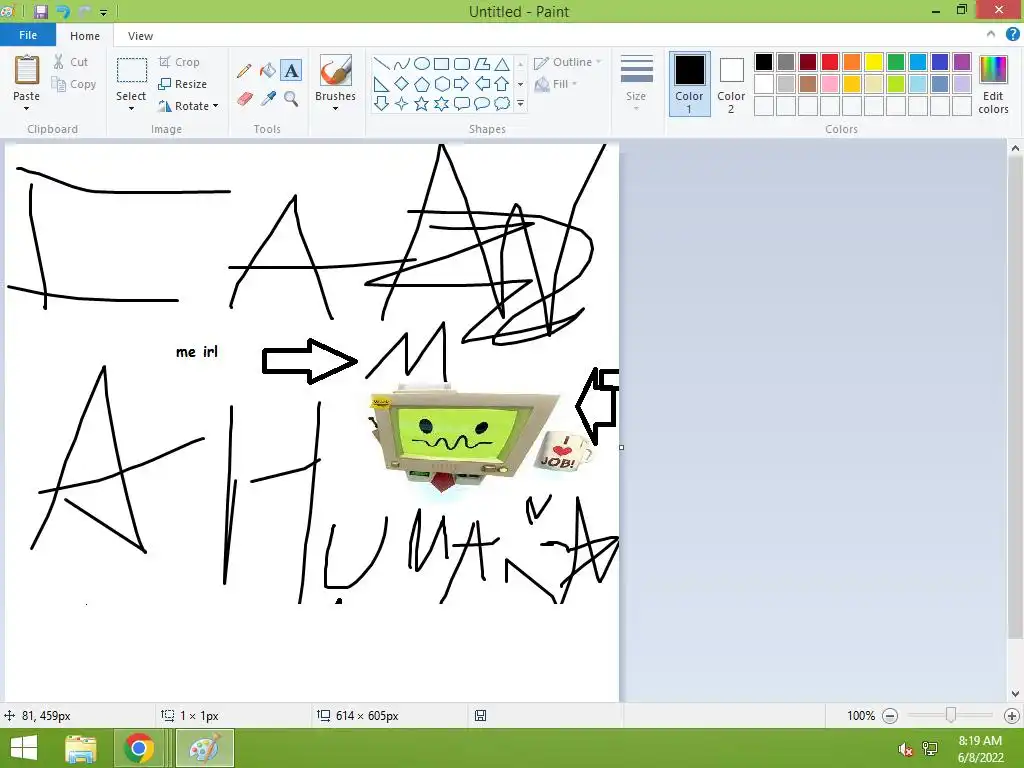The height and width of the screenshot is (768, 1024).
Task: Select the Pencil tool
Action: (x=244, y=71)
